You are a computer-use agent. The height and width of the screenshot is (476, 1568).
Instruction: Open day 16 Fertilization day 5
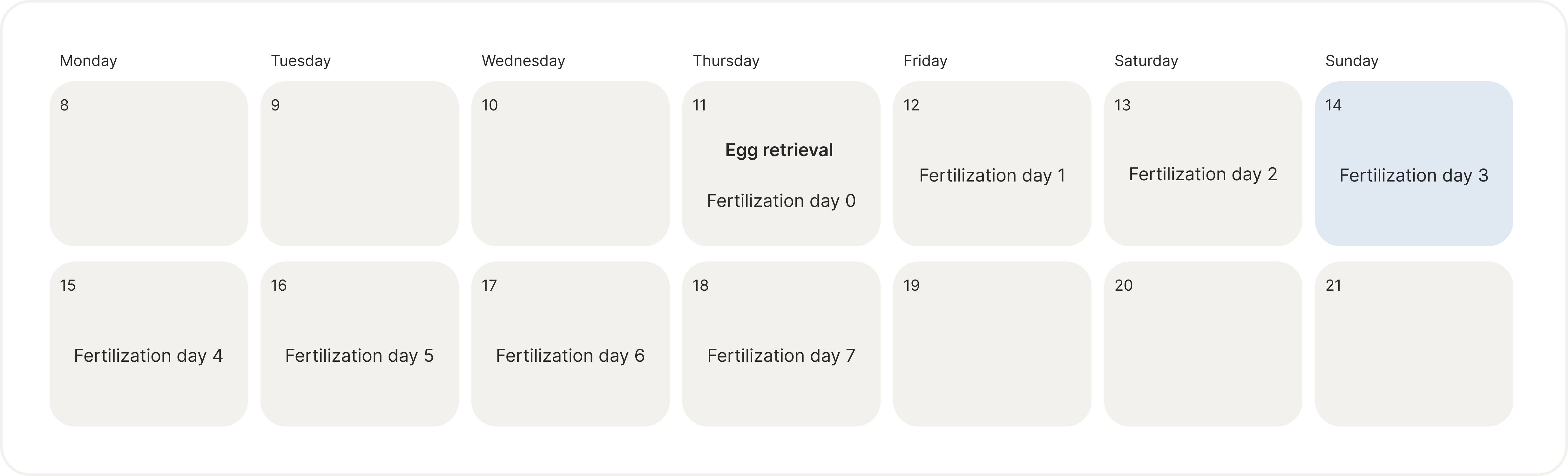(359, 343)
